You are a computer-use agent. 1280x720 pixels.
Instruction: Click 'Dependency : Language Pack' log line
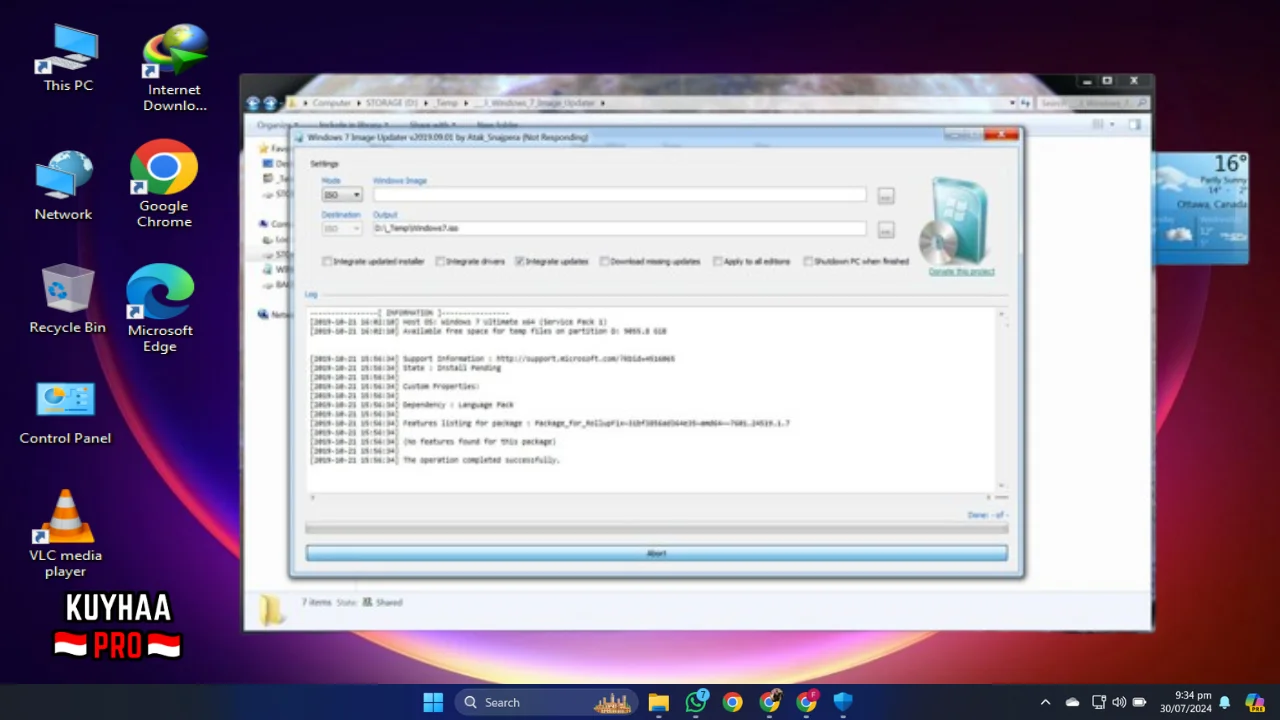click(x=458, y=405)
